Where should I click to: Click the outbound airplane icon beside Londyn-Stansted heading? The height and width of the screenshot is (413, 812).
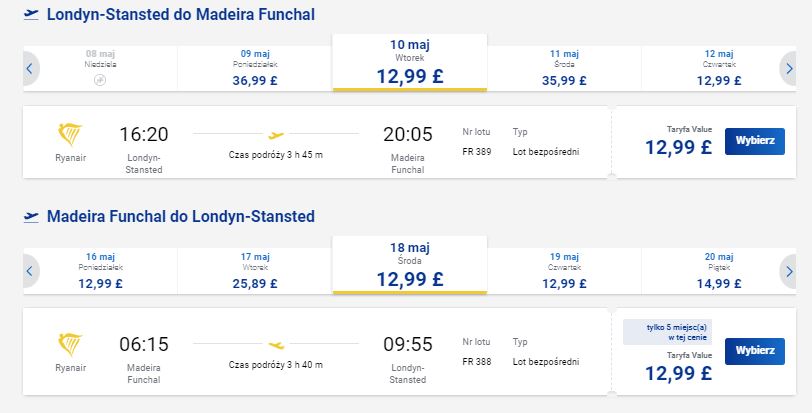coord(32,14)
